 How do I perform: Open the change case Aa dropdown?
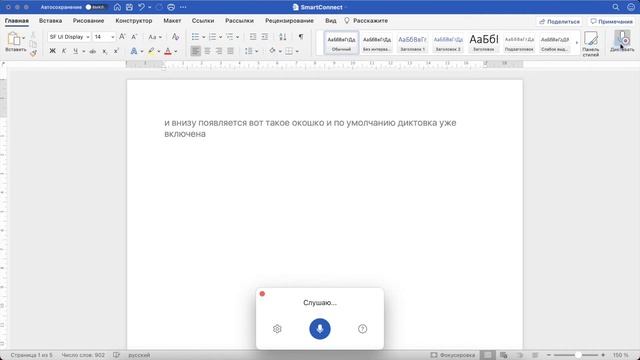155,37
